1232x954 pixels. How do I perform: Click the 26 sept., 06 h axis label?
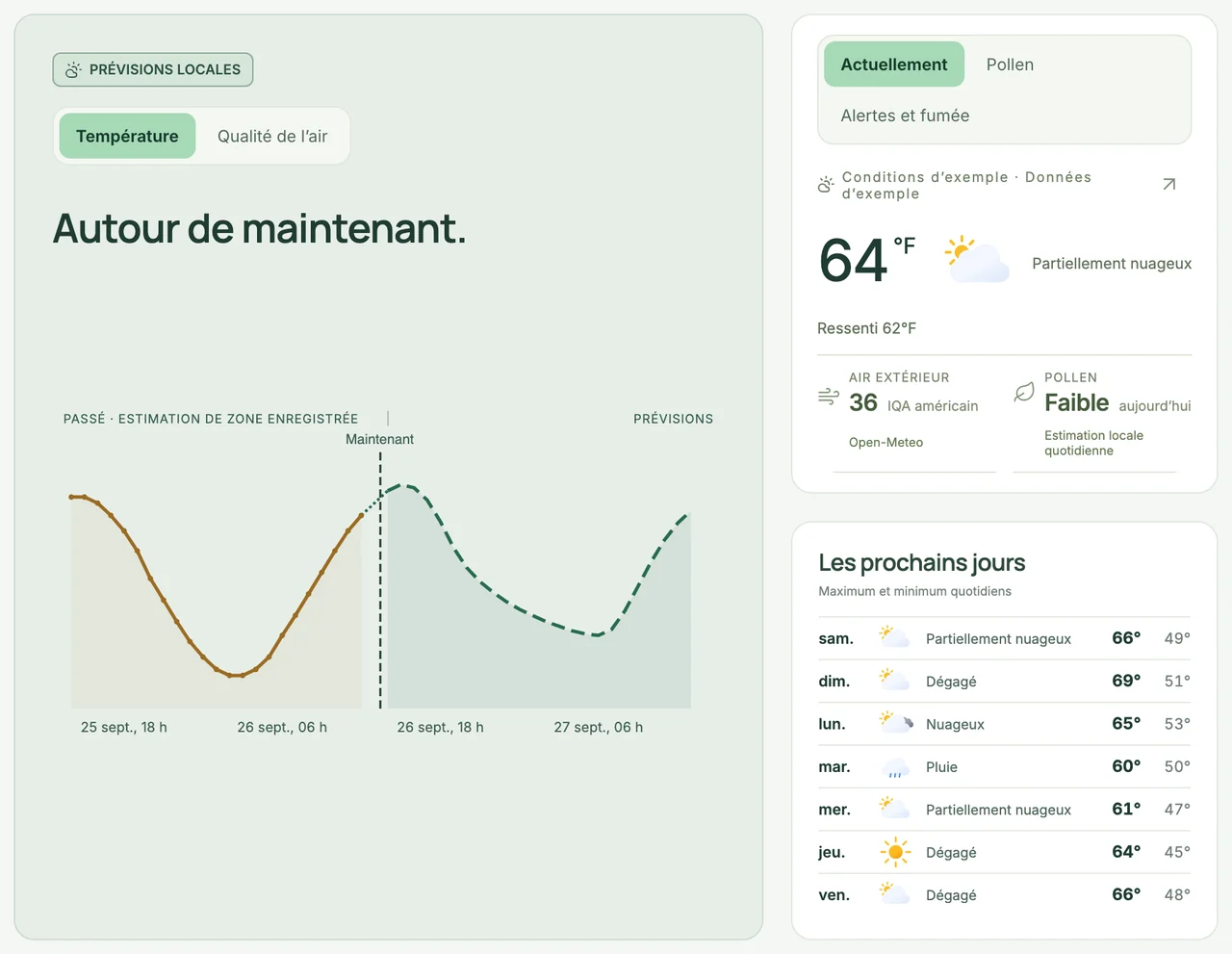(282, 727)
